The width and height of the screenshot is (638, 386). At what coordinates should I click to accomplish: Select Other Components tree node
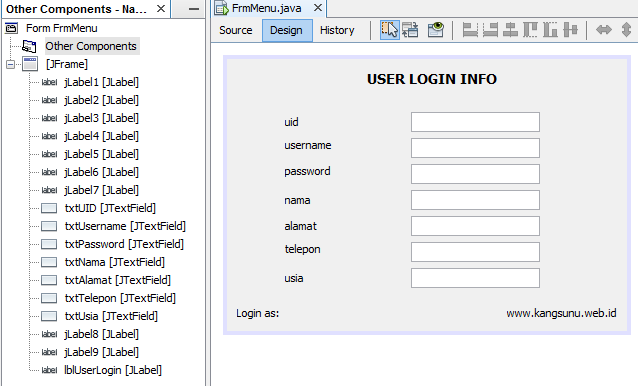[91, 46]
